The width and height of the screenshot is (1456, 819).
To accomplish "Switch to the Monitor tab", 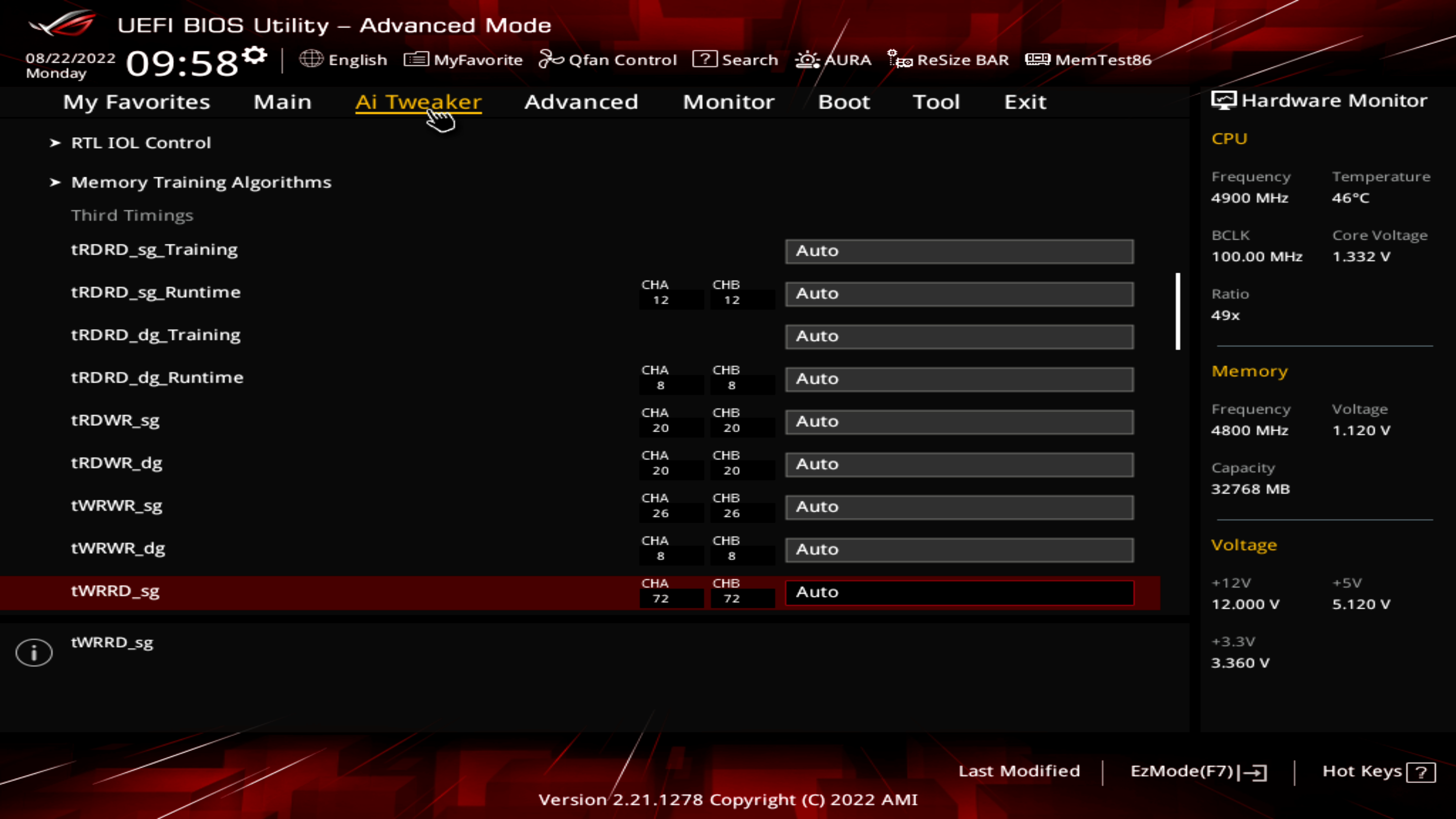I will pos(728,102).
